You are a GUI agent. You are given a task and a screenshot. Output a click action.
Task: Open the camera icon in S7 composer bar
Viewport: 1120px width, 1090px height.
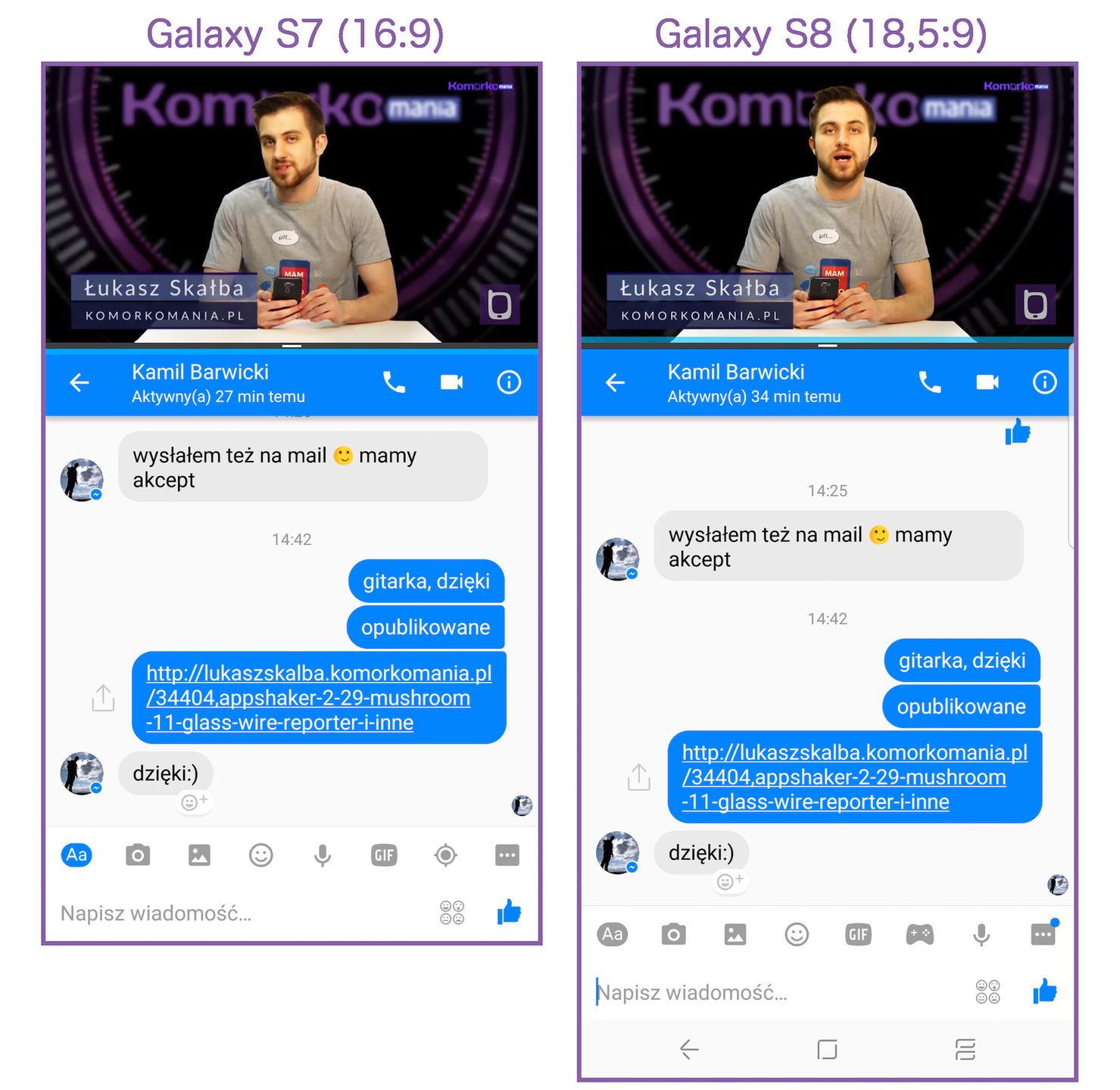[x=138, y=855]
